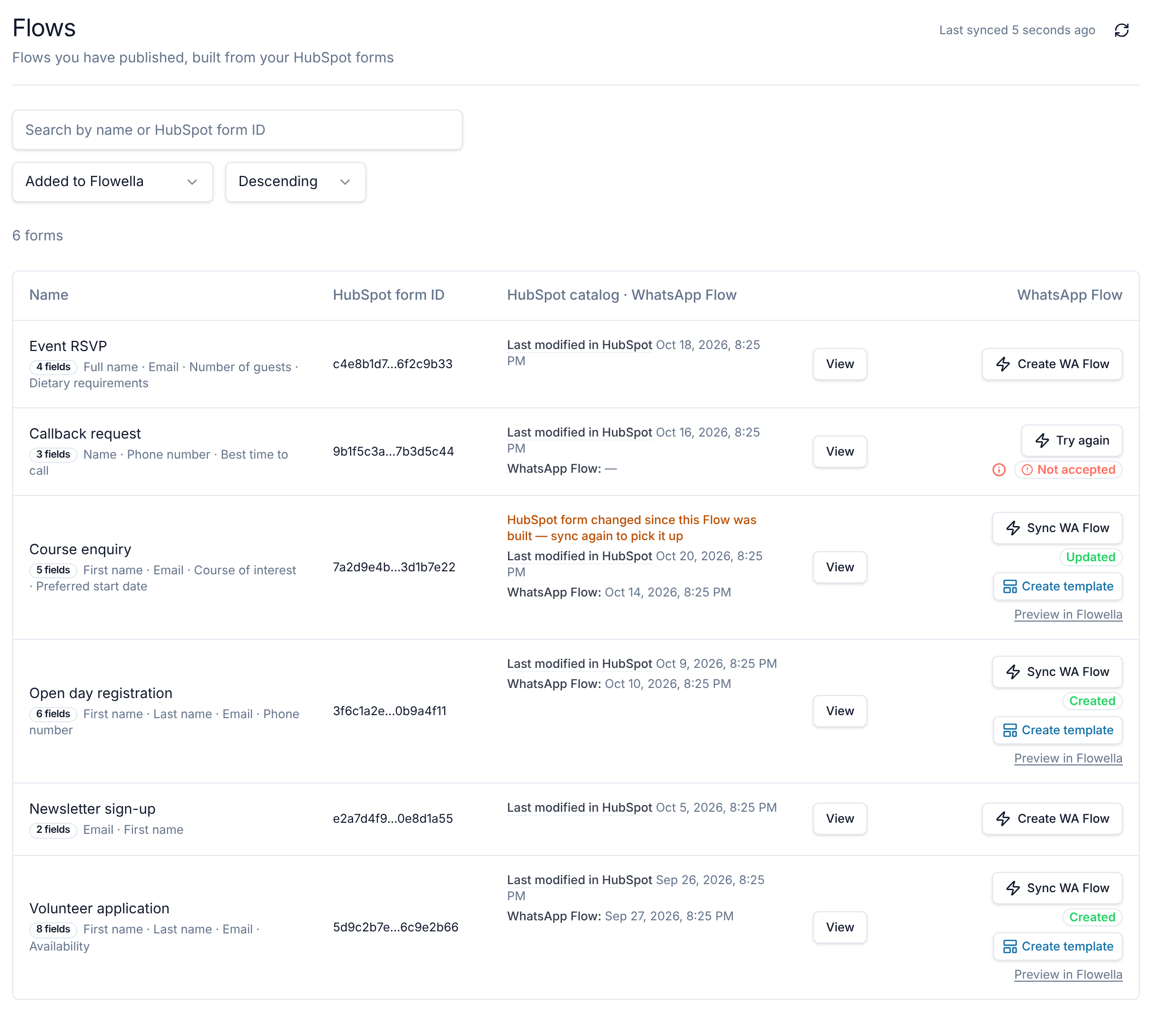Open the Descending order dropdown
The width and height of the screenshot is (1152, 1036).
pos(295,182)
